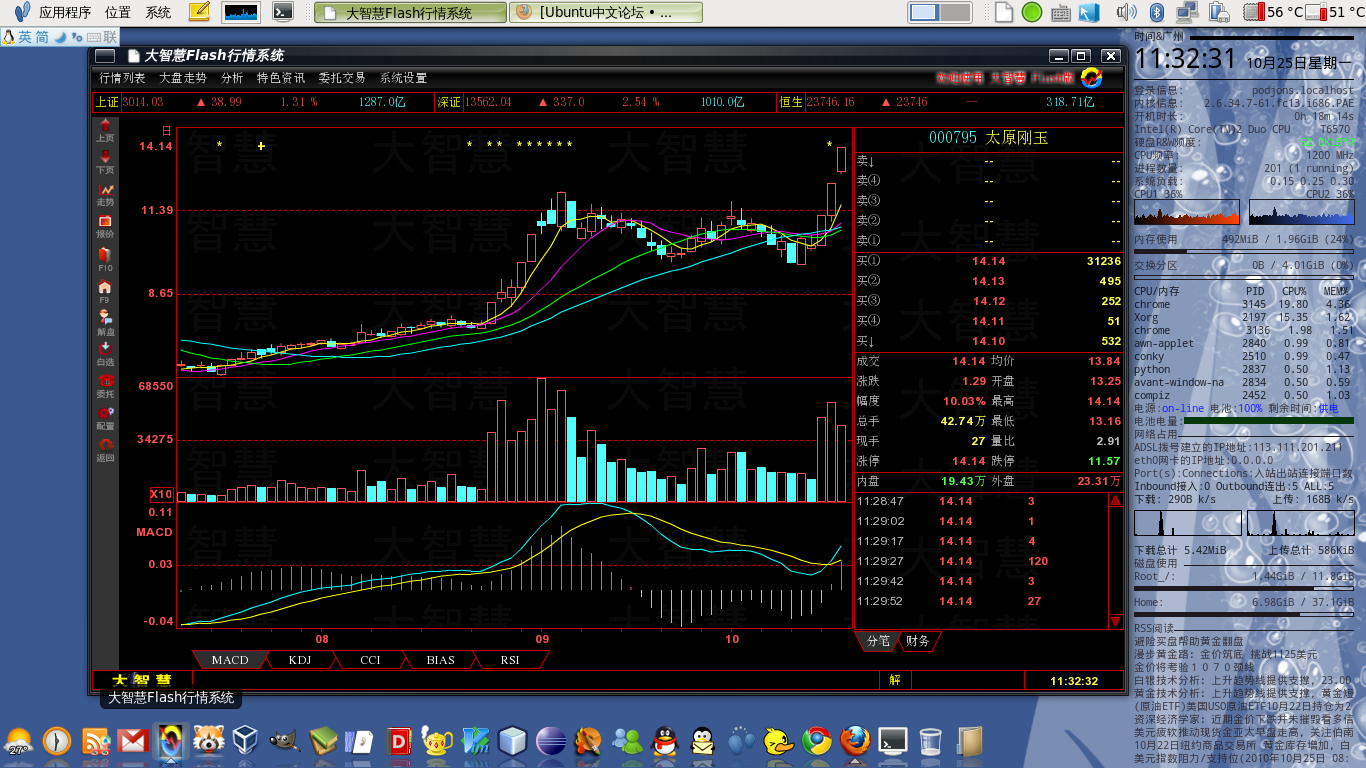The height and width of the screenshot is (768, 1366).
Task: Open 位置 menu in top panel
Action: pyautogui.click(x=118, y=12)
